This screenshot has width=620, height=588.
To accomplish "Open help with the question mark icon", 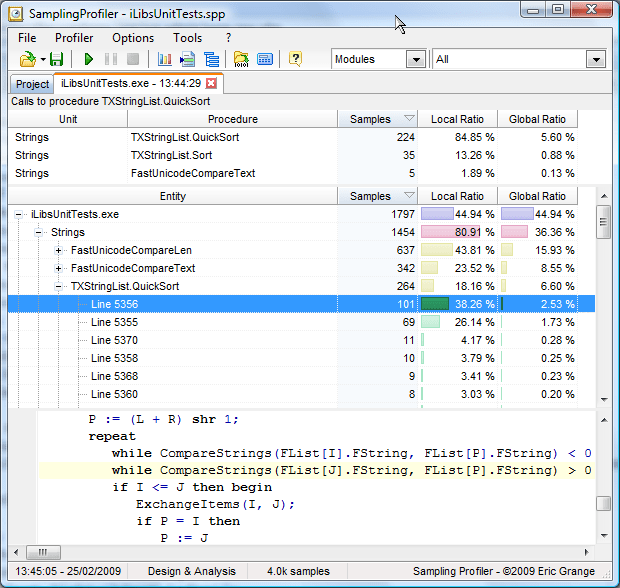I will (x=295, y=59).
